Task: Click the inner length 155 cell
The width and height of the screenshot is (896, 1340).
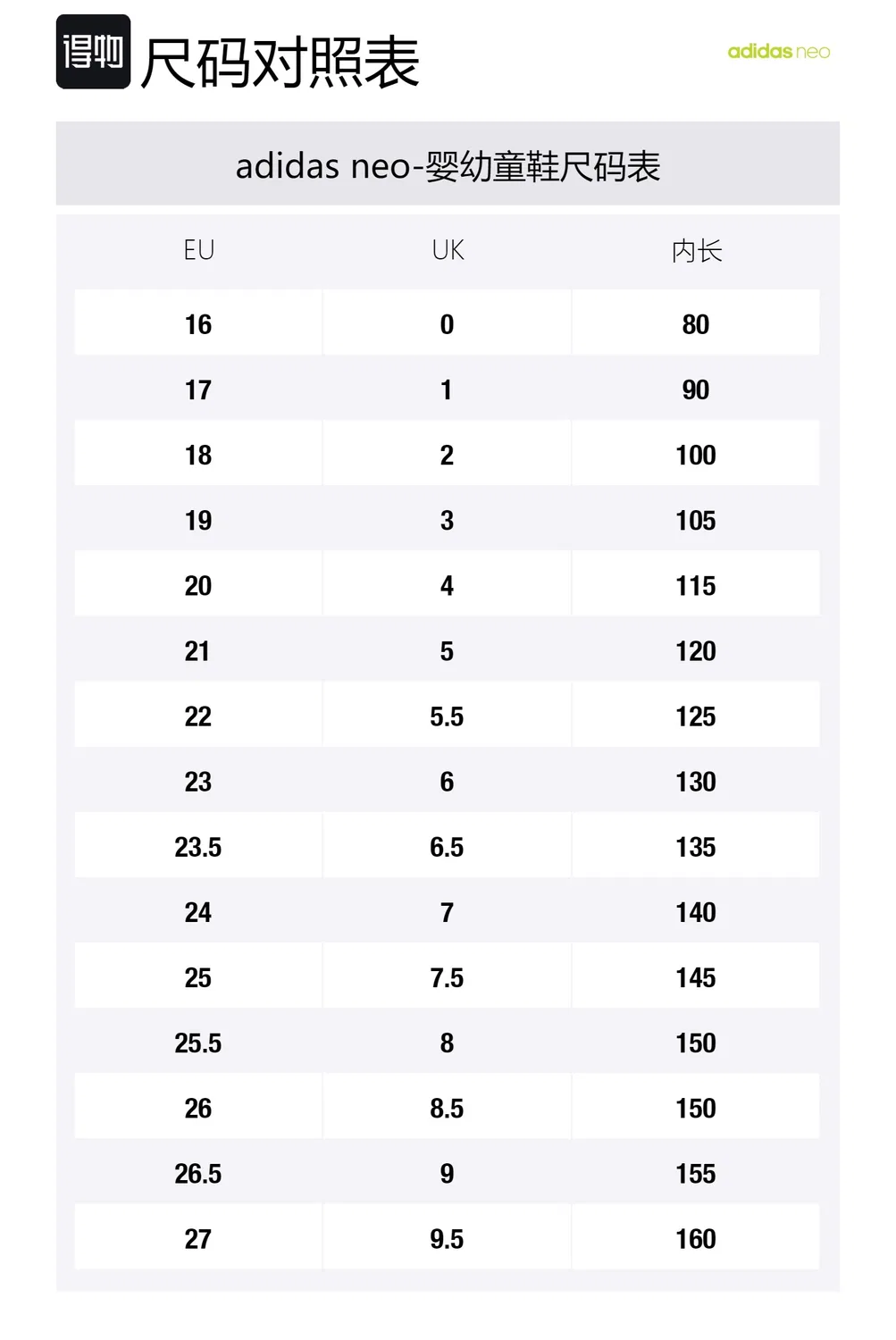Action: click(x=696, y=1173)
